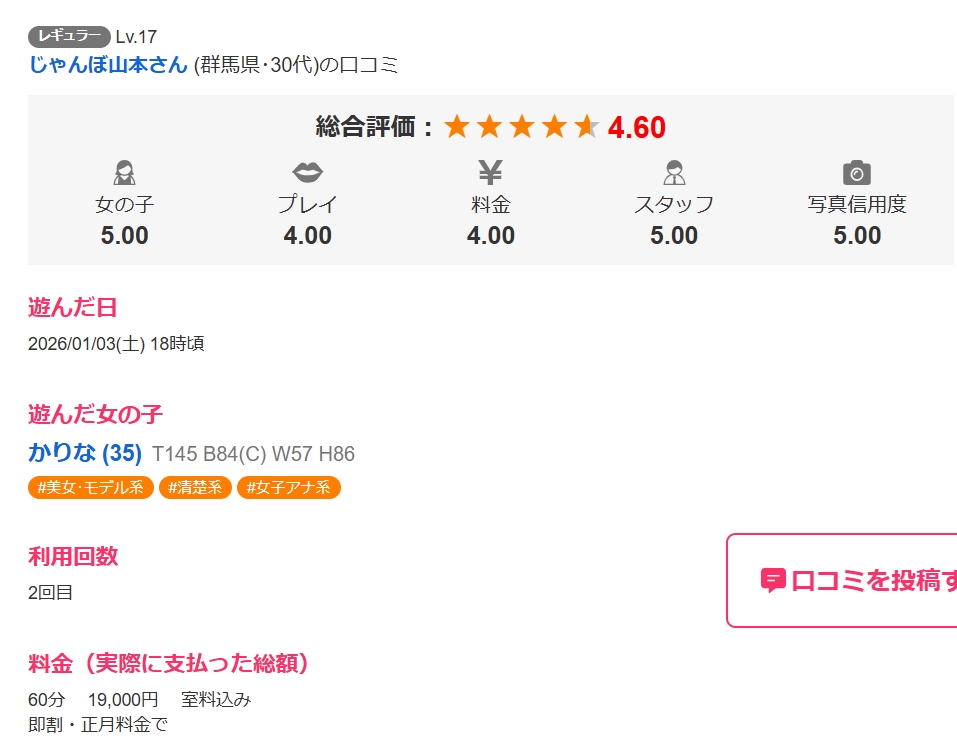This screenshot has height=749, width=957.
Task: Click the girl rating icon
Action: [x=124, y=173]
